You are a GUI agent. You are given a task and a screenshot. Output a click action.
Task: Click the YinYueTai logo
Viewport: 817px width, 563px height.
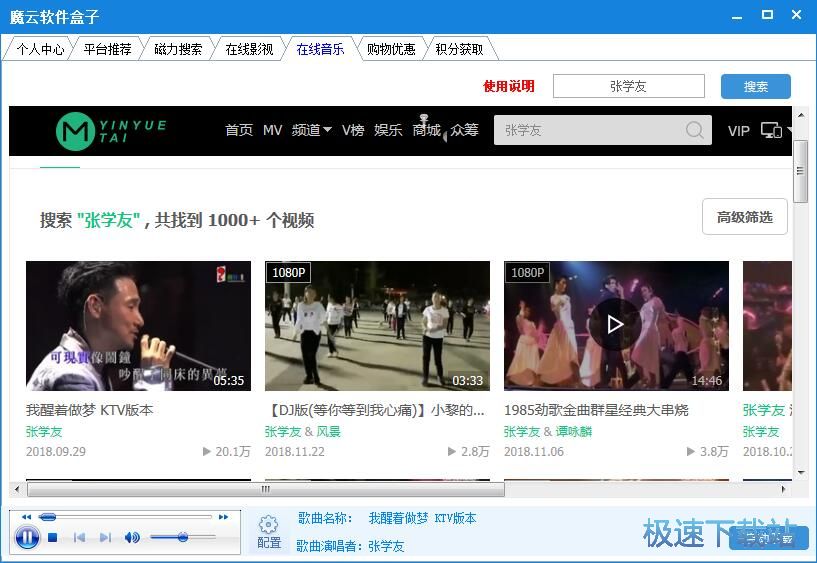(x=111, y=131)
